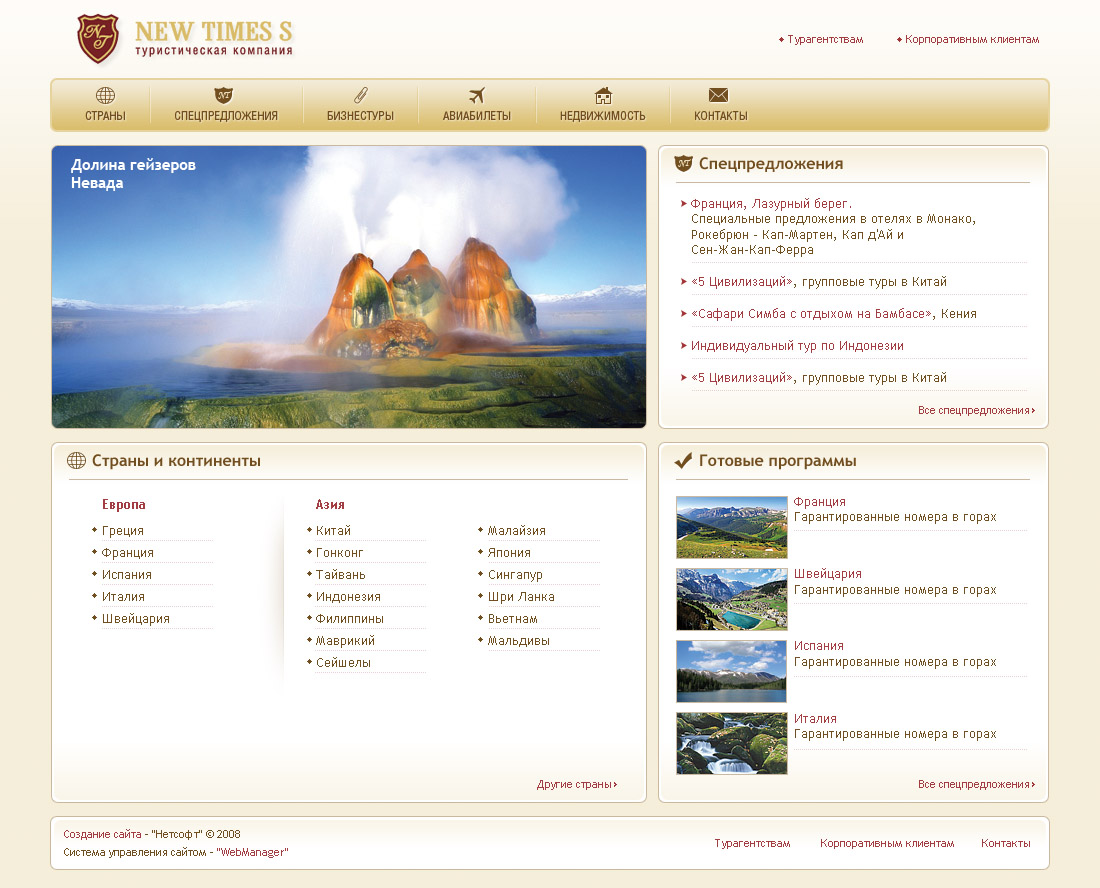Click Все спецпредложения under Готовые программы

[x=976, y=784]
